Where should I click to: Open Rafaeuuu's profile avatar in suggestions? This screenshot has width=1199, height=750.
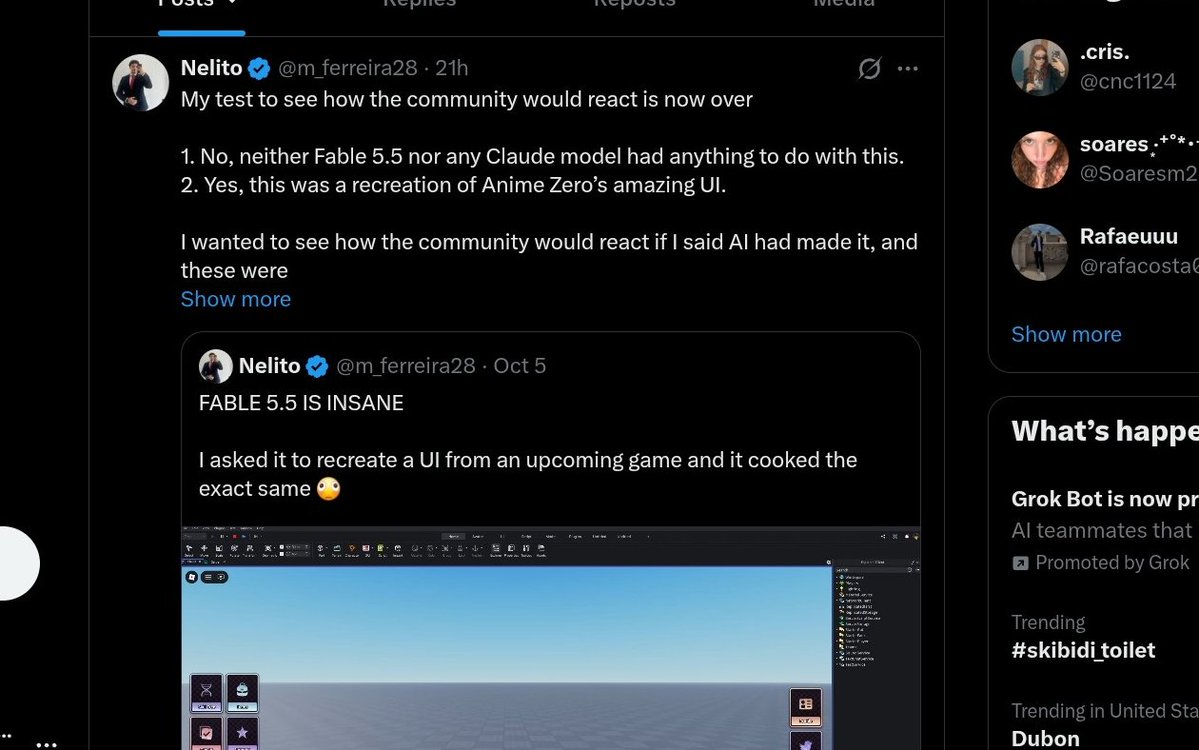1040,252
